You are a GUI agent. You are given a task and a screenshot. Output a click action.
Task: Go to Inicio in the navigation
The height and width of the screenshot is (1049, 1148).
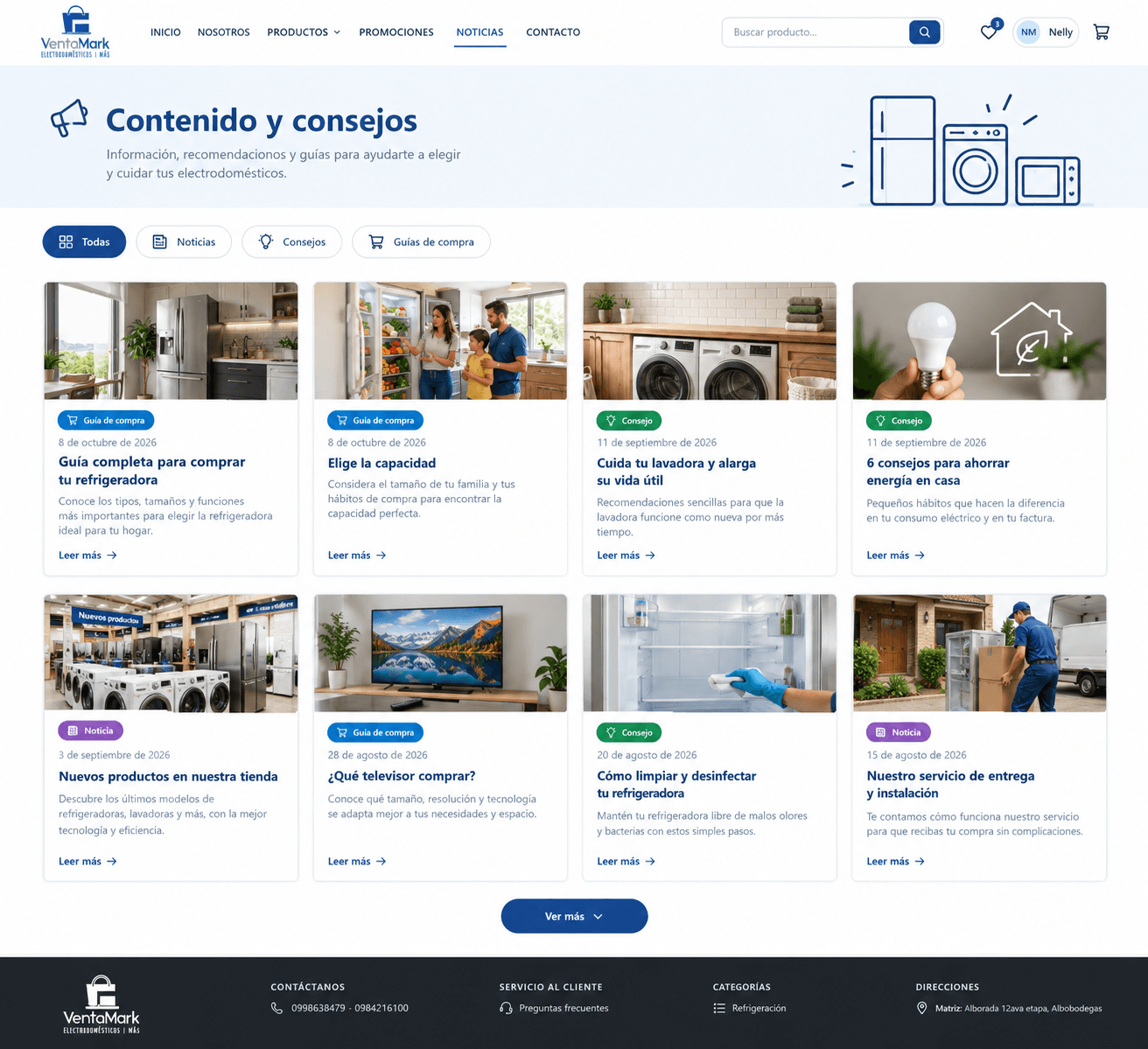coord(165,32)
